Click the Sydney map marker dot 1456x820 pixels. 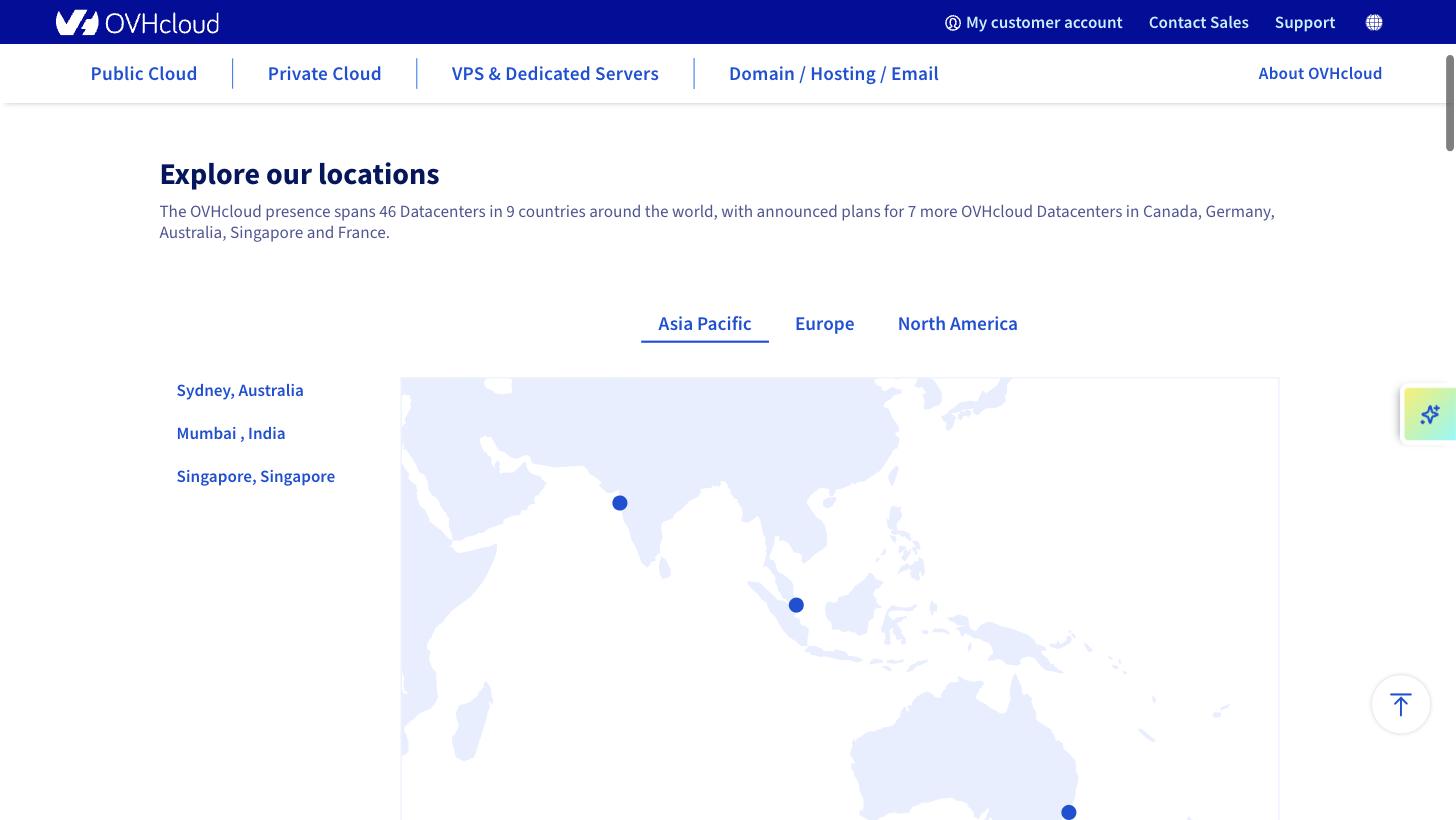pyautogui.click(x=1069, y=812)
